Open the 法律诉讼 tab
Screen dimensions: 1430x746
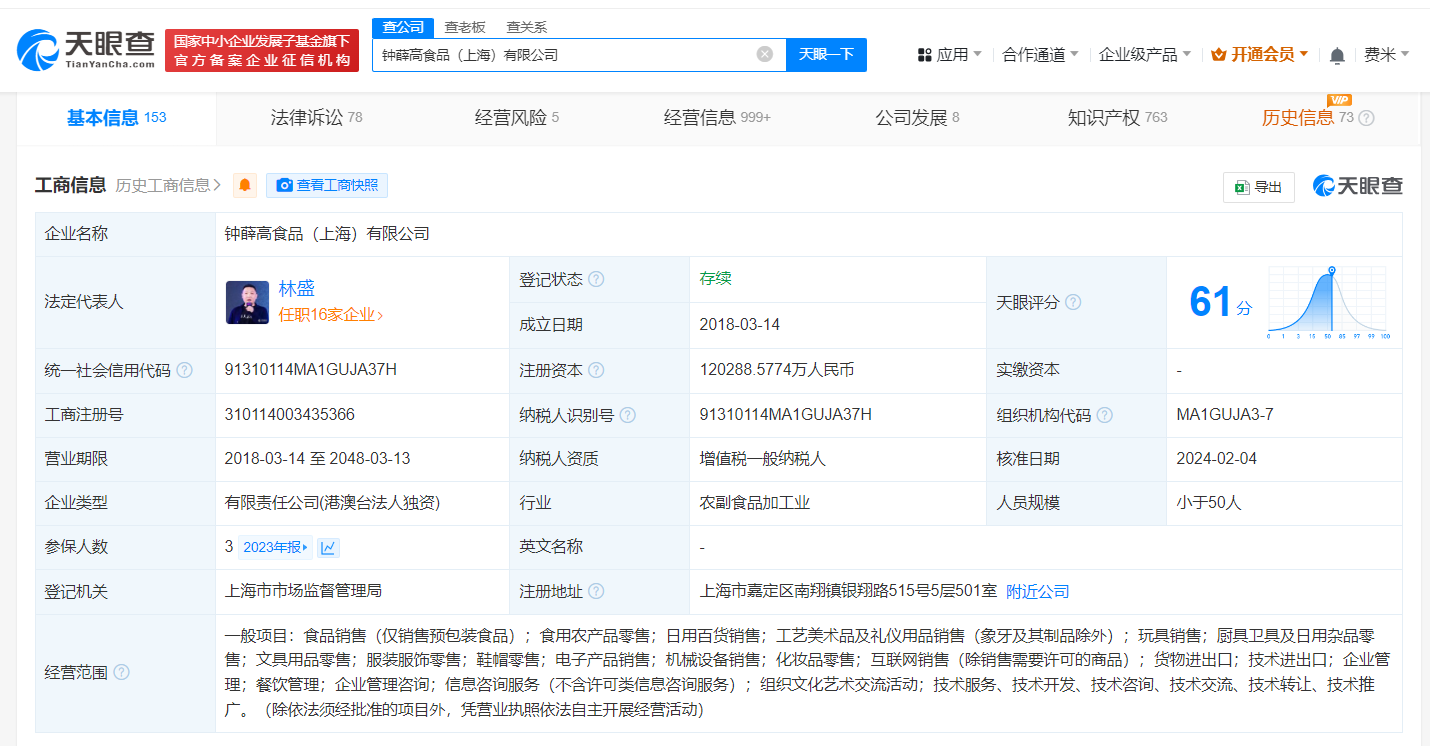coord(303,117)
